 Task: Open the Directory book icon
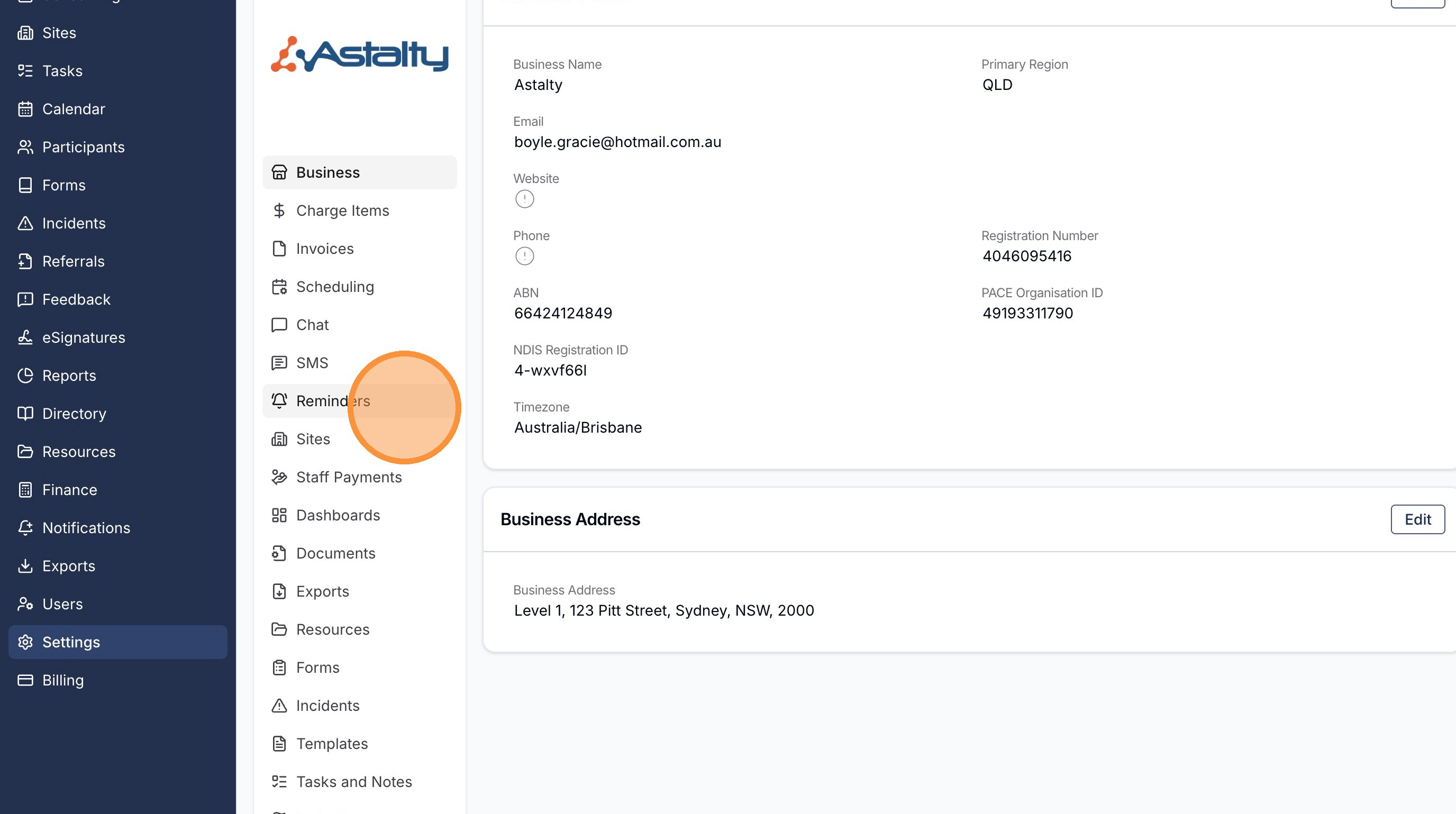tap(25, 414)
